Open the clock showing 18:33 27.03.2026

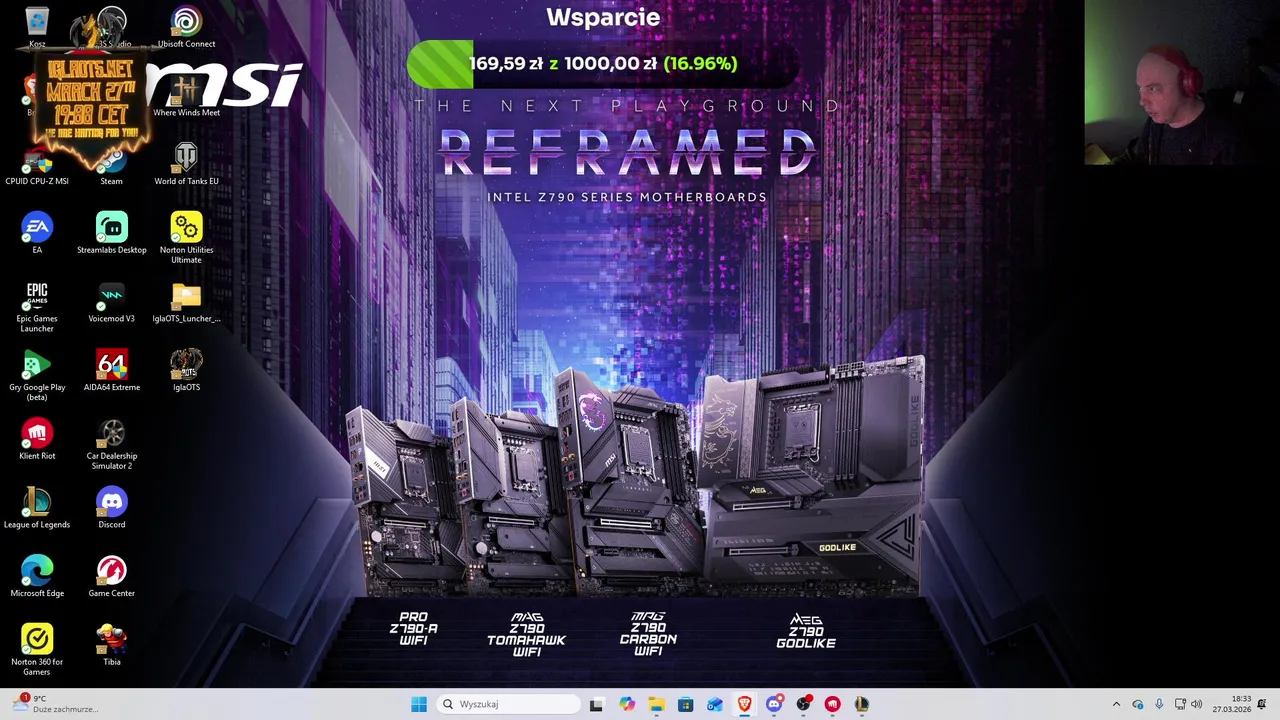(1231, 704)
